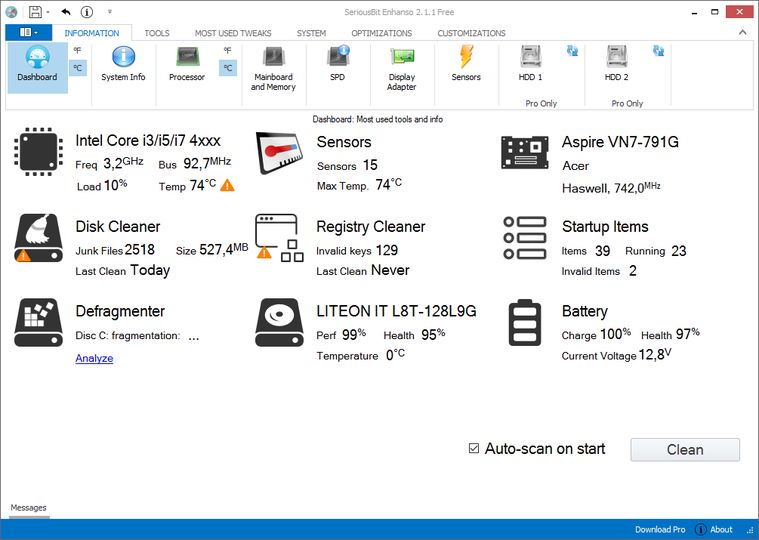Screen dimensions: 759x540
Task: Select the INFORMATION ribbon tab
Action: tap(92, 33)
